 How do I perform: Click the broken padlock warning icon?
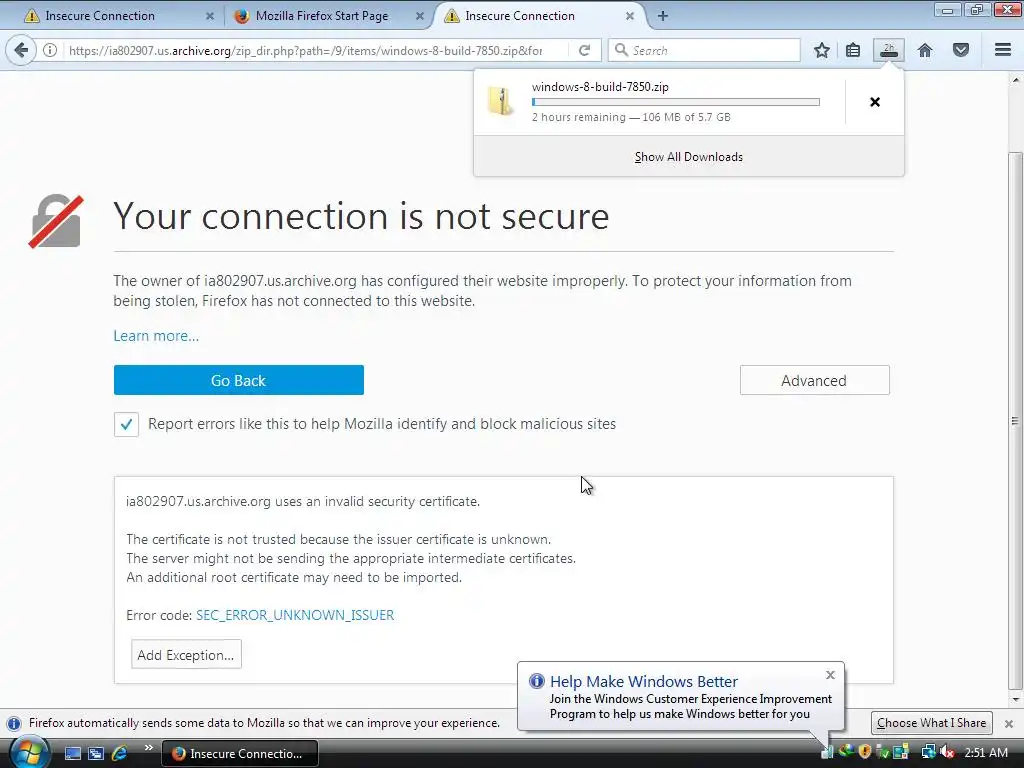click(56, 221)
